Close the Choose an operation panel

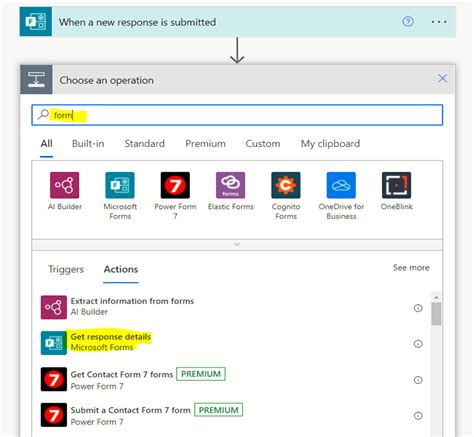(x=442, y=79)
